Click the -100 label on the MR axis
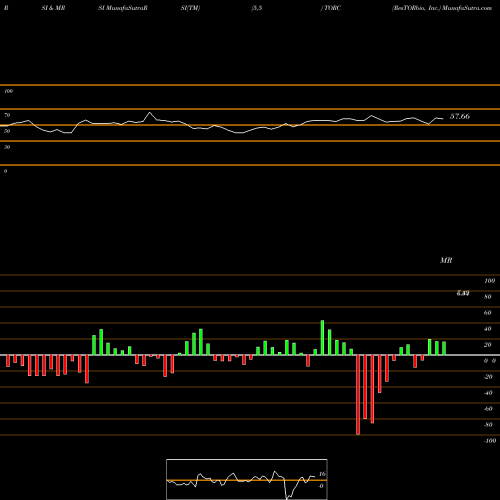Screen dimensions: 500x500 point(490,441)
